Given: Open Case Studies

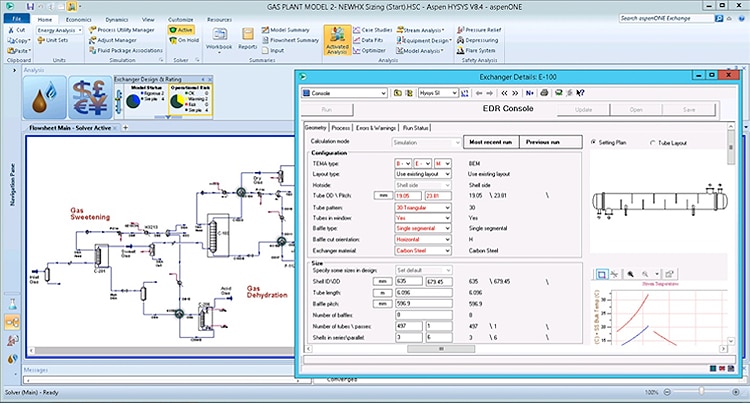Looking at the screenshot, I should (373, 30).
